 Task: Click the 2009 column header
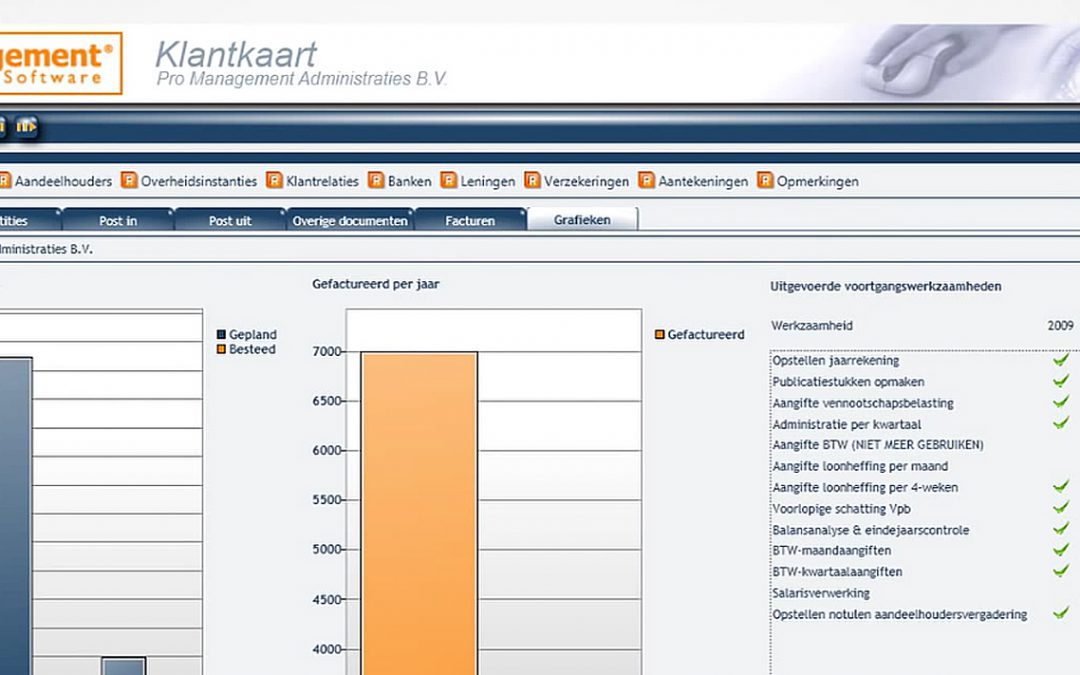point(1060,326)
